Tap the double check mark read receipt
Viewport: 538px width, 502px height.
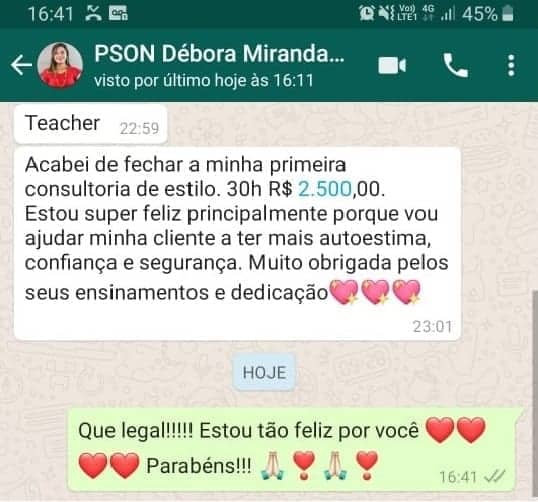click(494, 476)
